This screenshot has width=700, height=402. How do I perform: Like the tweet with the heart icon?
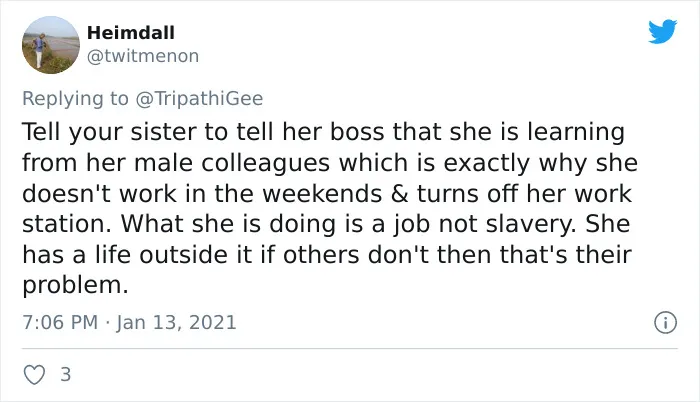(x=34, y=375)
